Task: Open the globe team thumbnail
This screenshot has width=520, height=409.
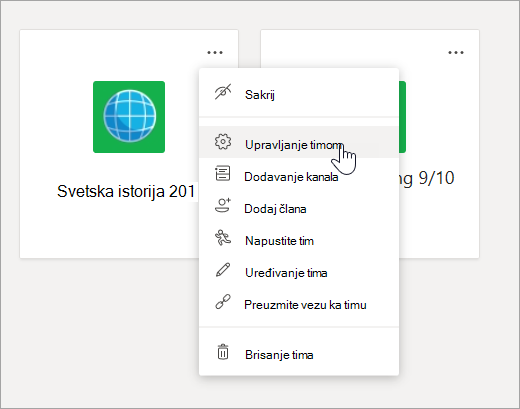Action: (x=129, y=117)
